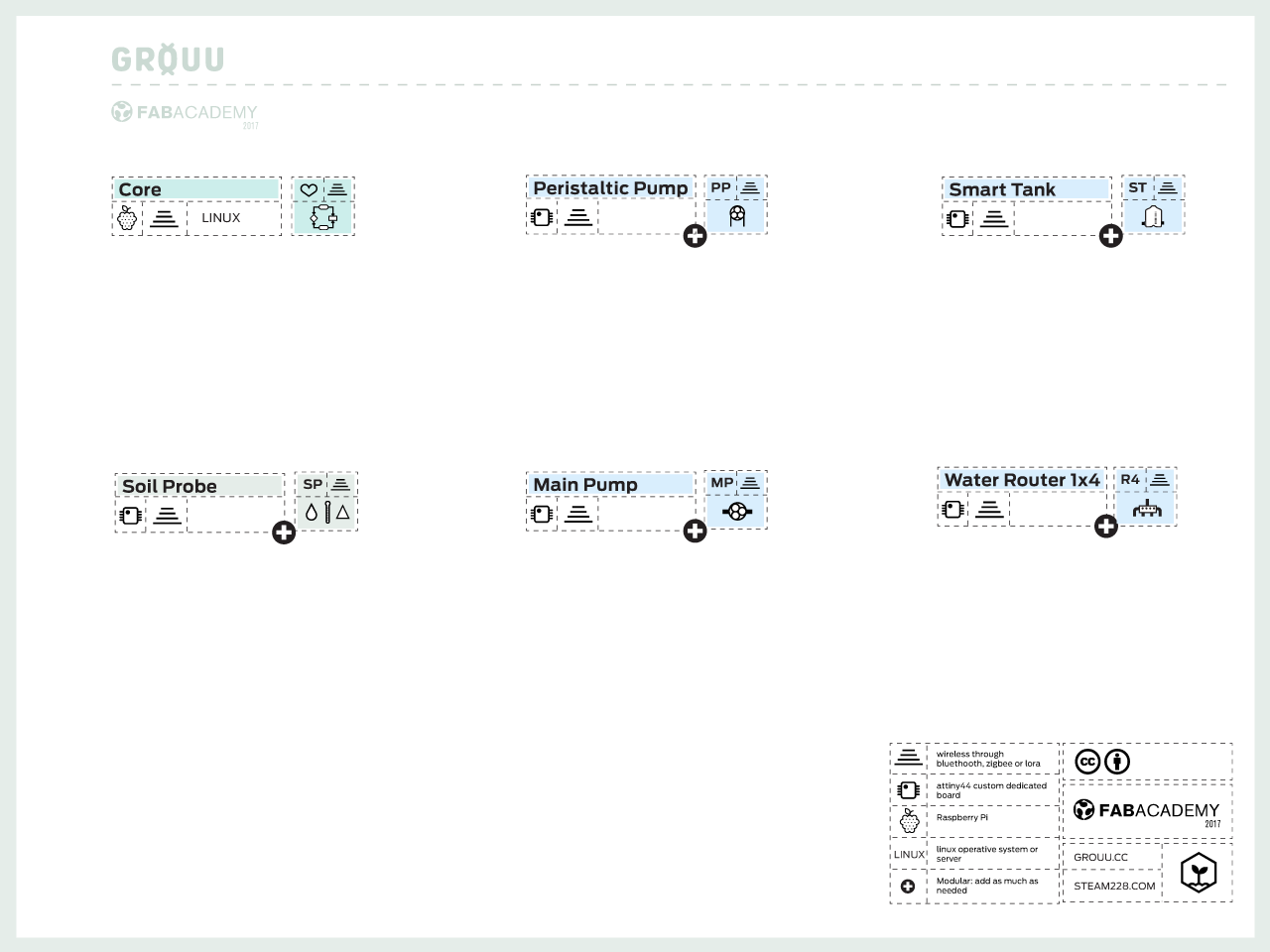Click the thermometer icon in the Soil Probe block
This screenshot has width=1270, height=952.
point(326,511)
